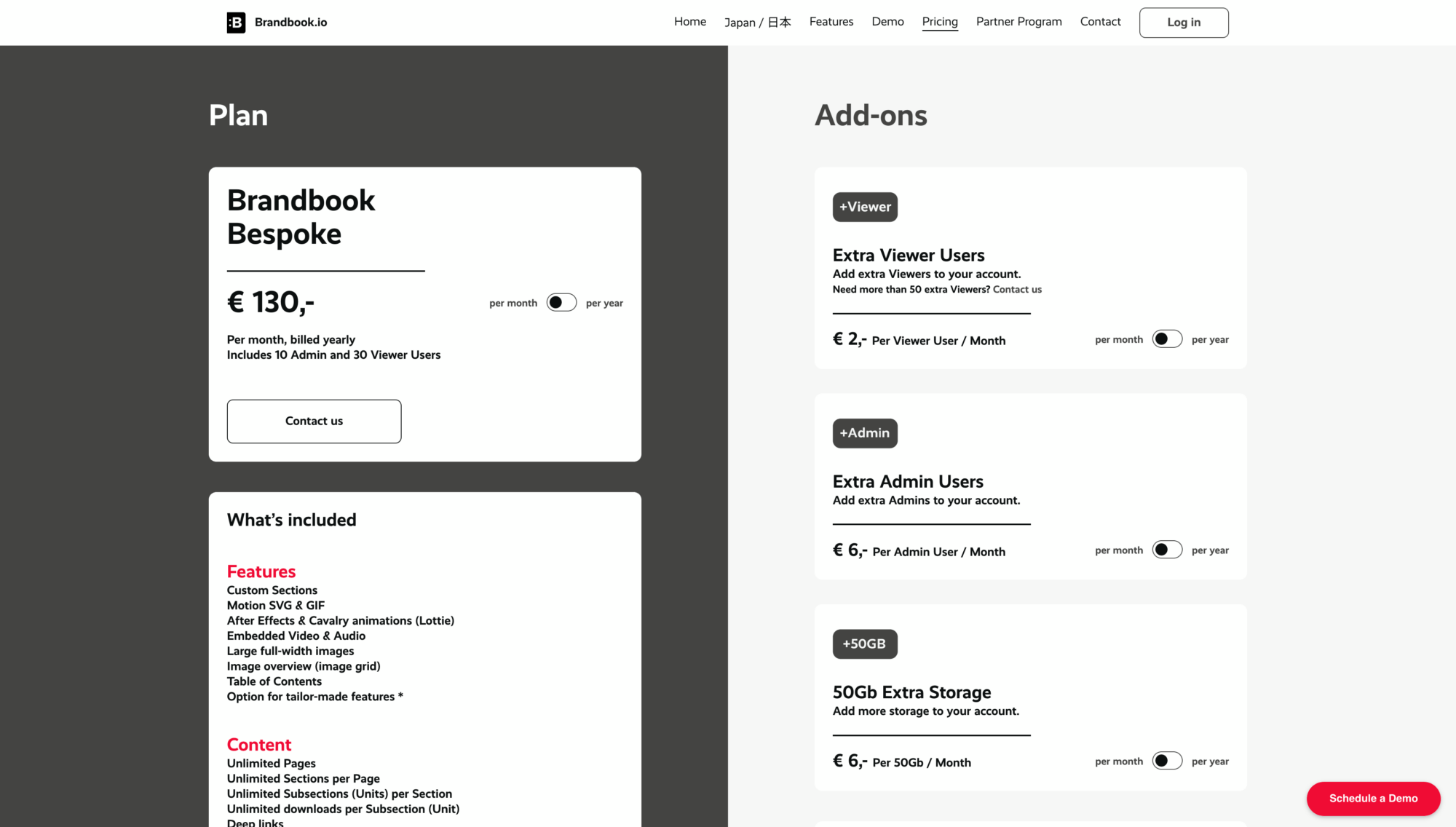Viewport: 1456px width, 827px height.
Task: Toggle Extra Admin Users per-year pricing
Action: [1167, 550]
